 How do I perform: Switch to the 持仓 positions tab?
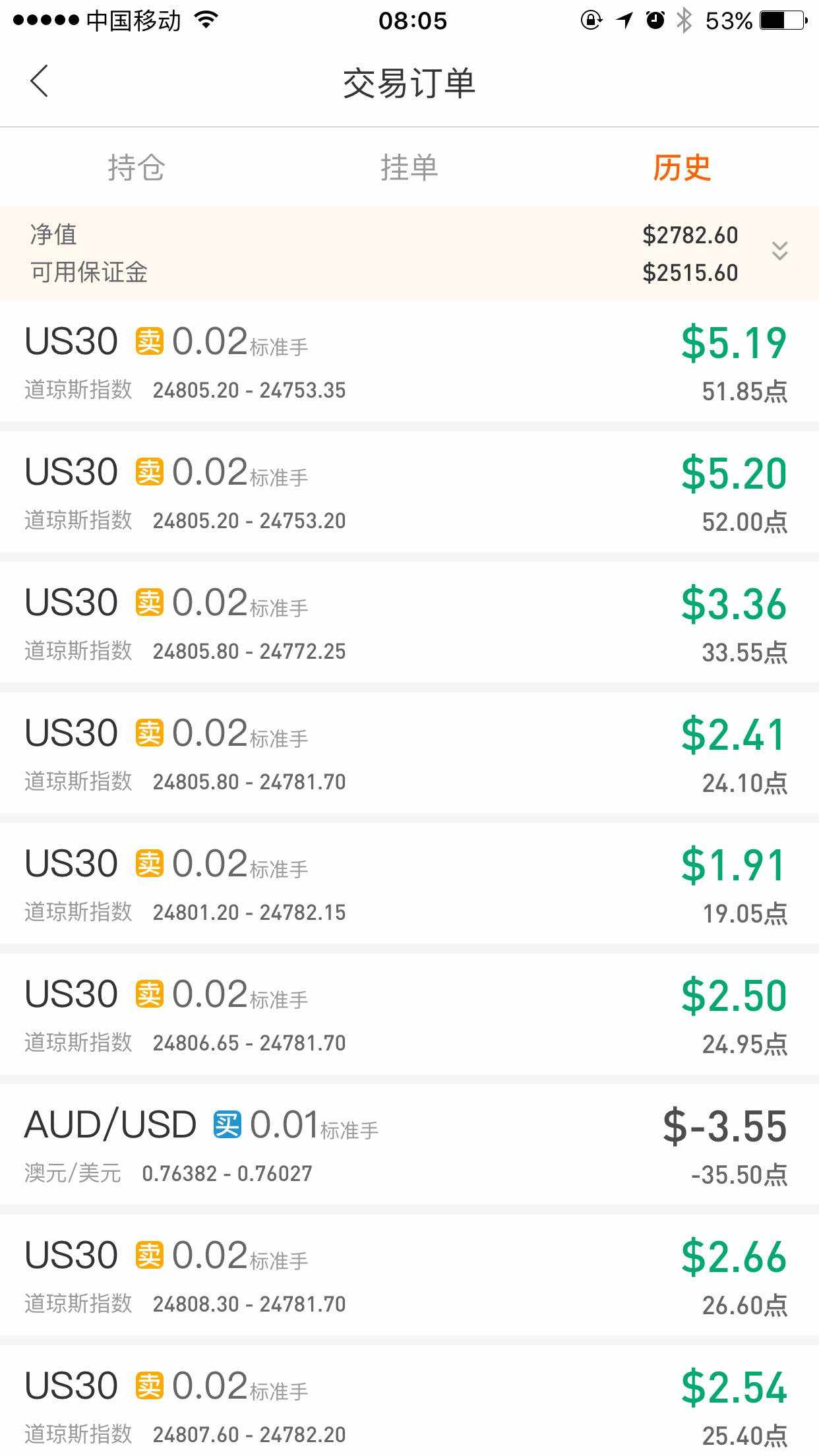136,167
